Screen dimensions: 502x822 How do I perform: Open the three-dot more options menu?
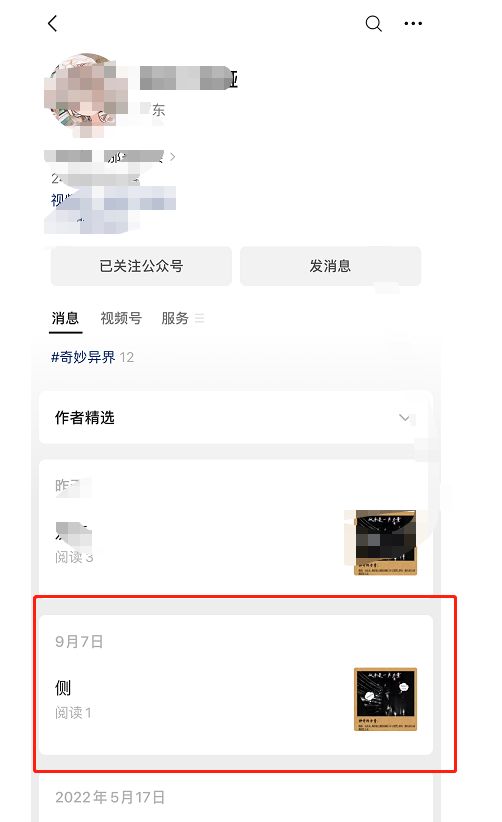click(413, 24)
